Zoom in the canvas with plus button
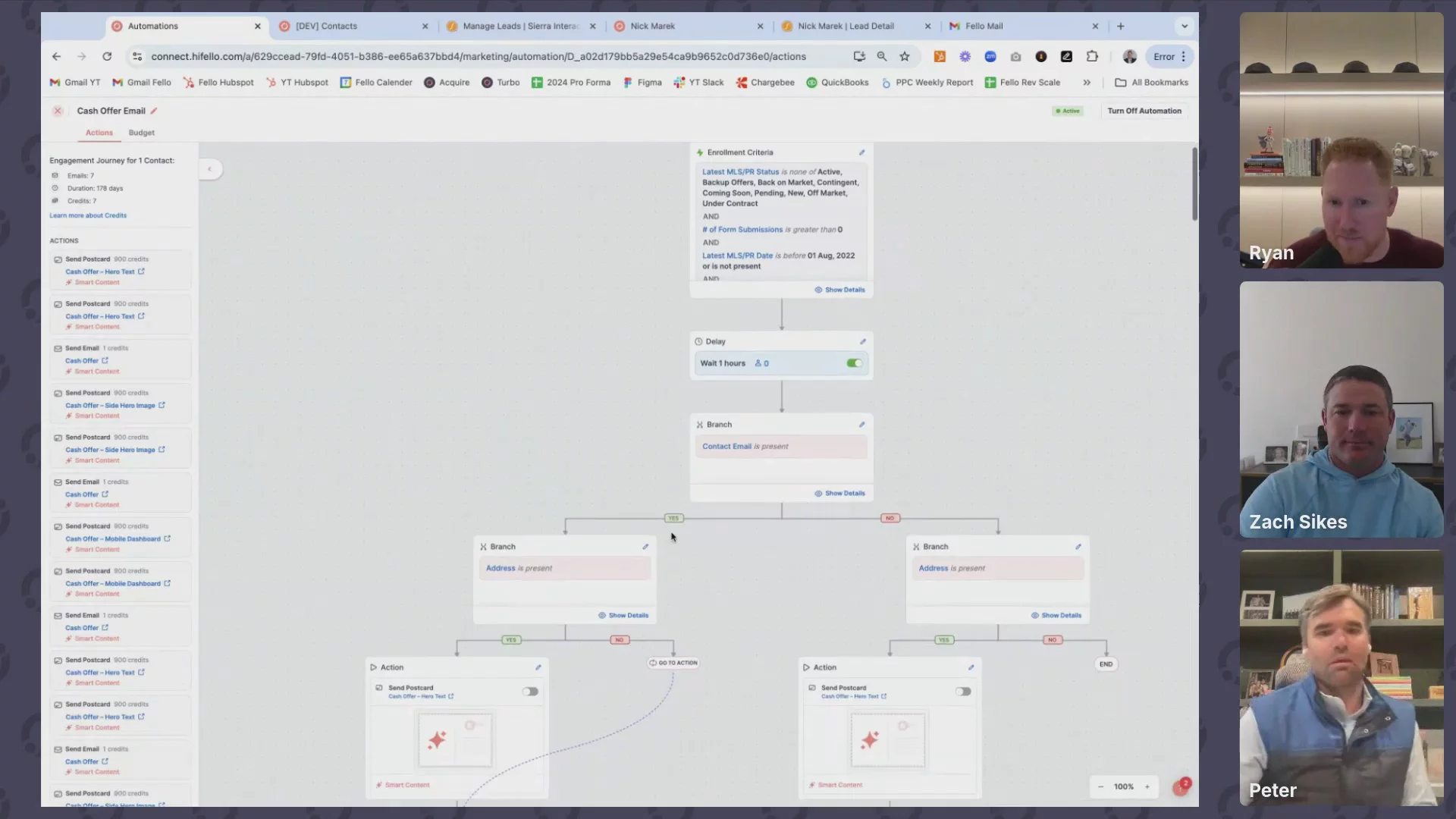The height and width of the screenshot is (819, 1456). (x=1147, y=787)
